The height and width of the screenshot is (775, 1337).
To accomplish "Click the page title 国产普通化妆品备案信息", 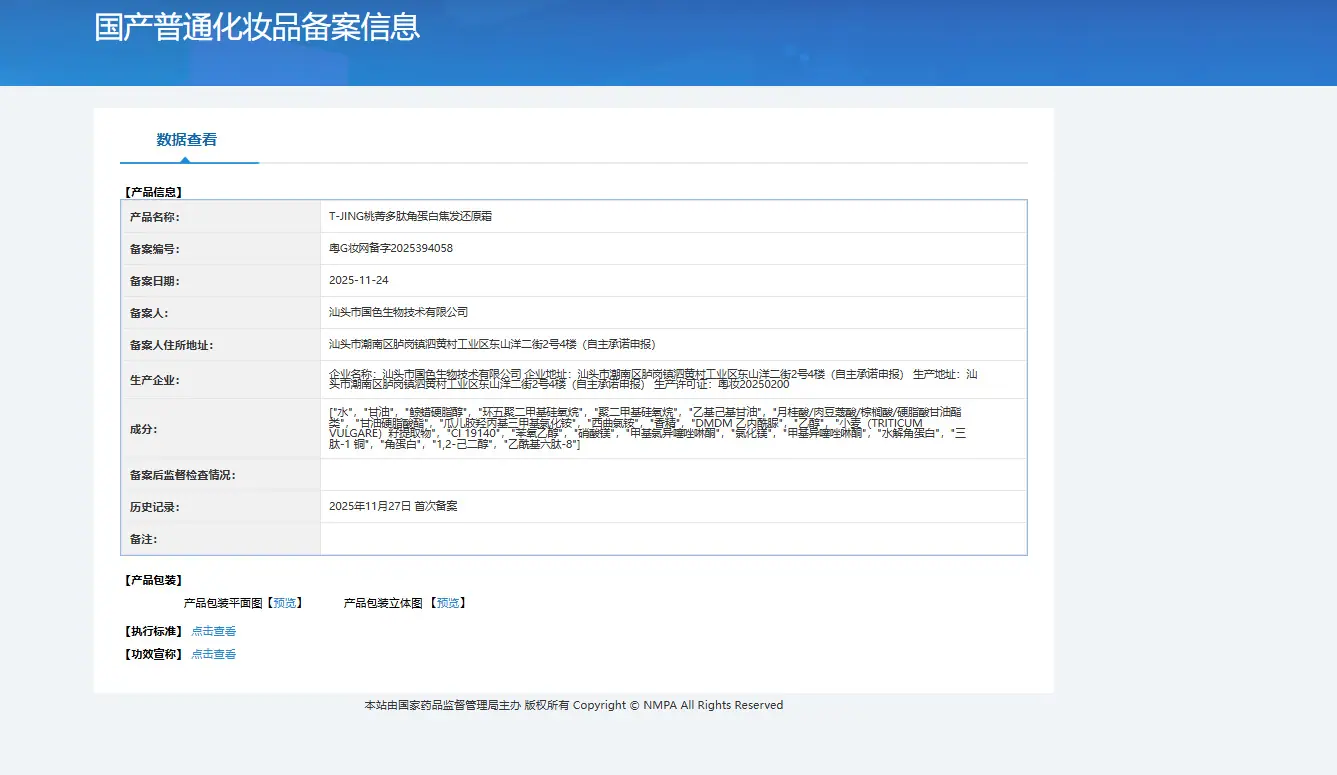I will pyautogui.click(x=257, y=27).
